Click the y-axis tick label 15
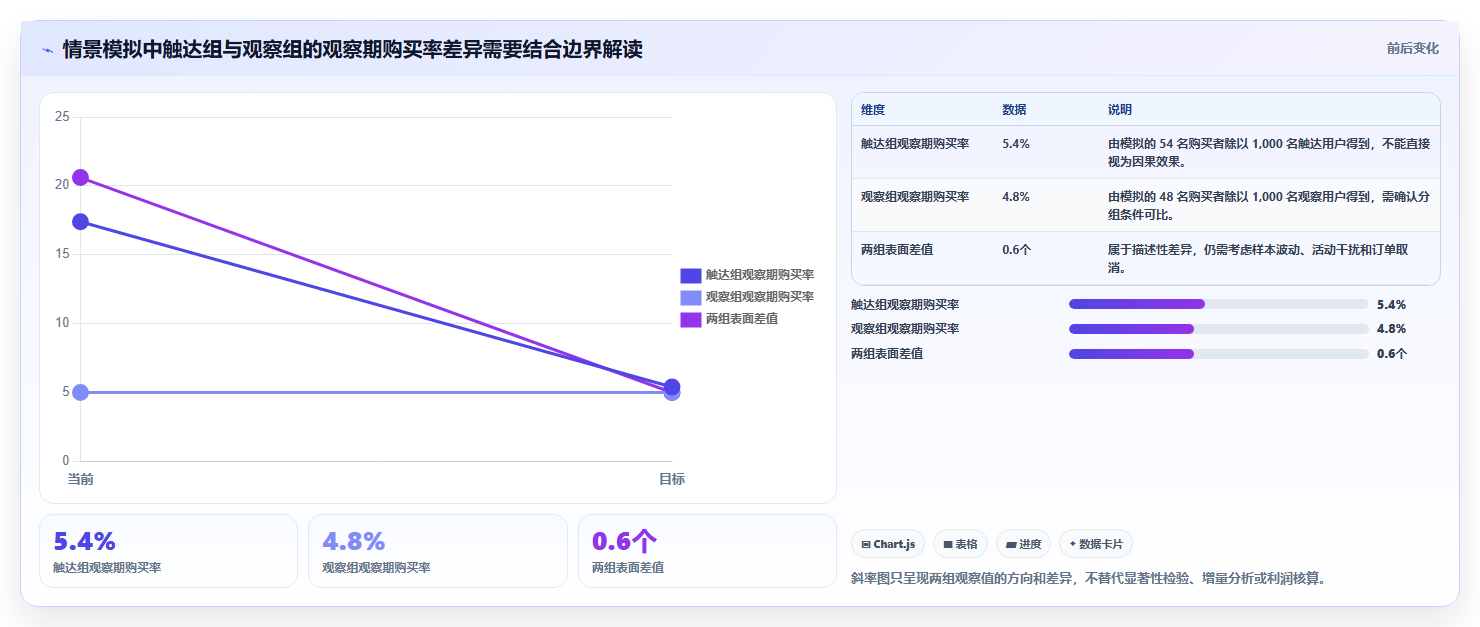This screenshot has height=627, width=1480. [x=62, y=254]
